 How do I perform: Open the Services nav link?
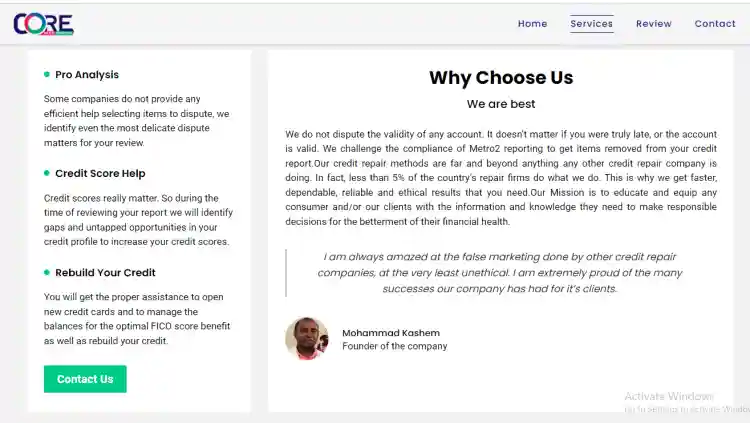coord(591,24)
